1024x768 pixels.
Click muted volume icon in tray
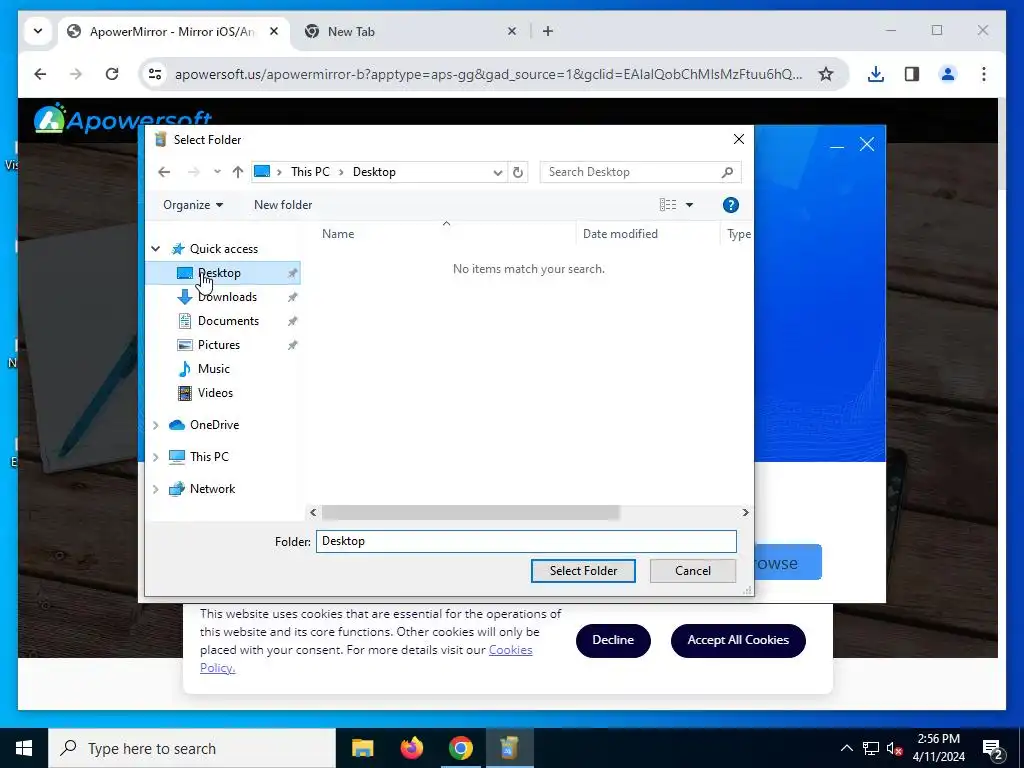pyautogui.click(x=895, y=748)
